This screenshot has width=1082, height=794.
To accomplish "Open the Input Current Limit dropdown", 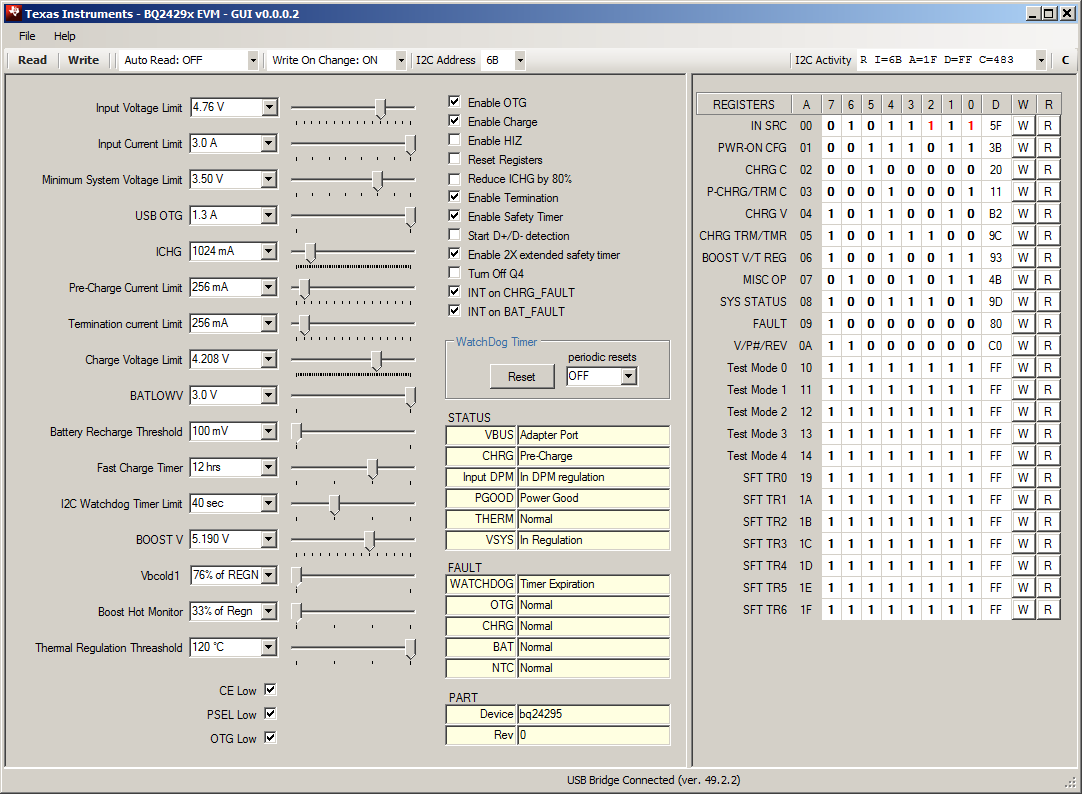I will [x=269, y=143].
